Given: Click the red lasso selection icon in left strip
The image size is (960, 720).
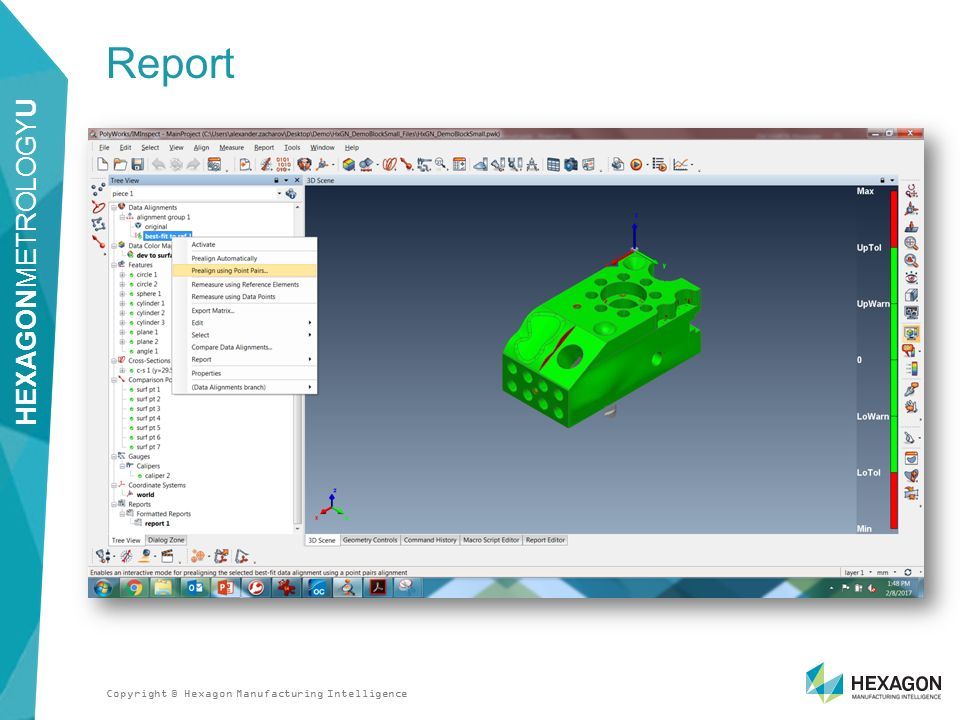Looking at the screenshot, I should (98, 207).
